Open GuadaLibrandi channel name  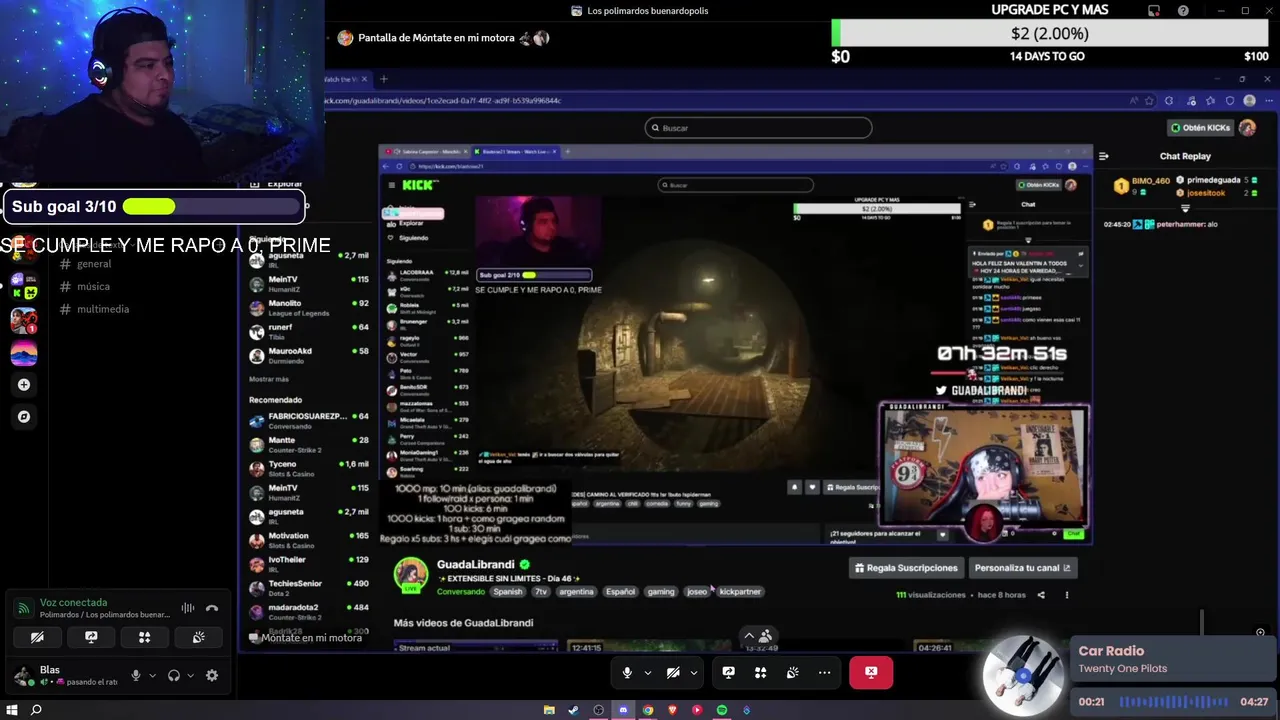tap(476, 564)
